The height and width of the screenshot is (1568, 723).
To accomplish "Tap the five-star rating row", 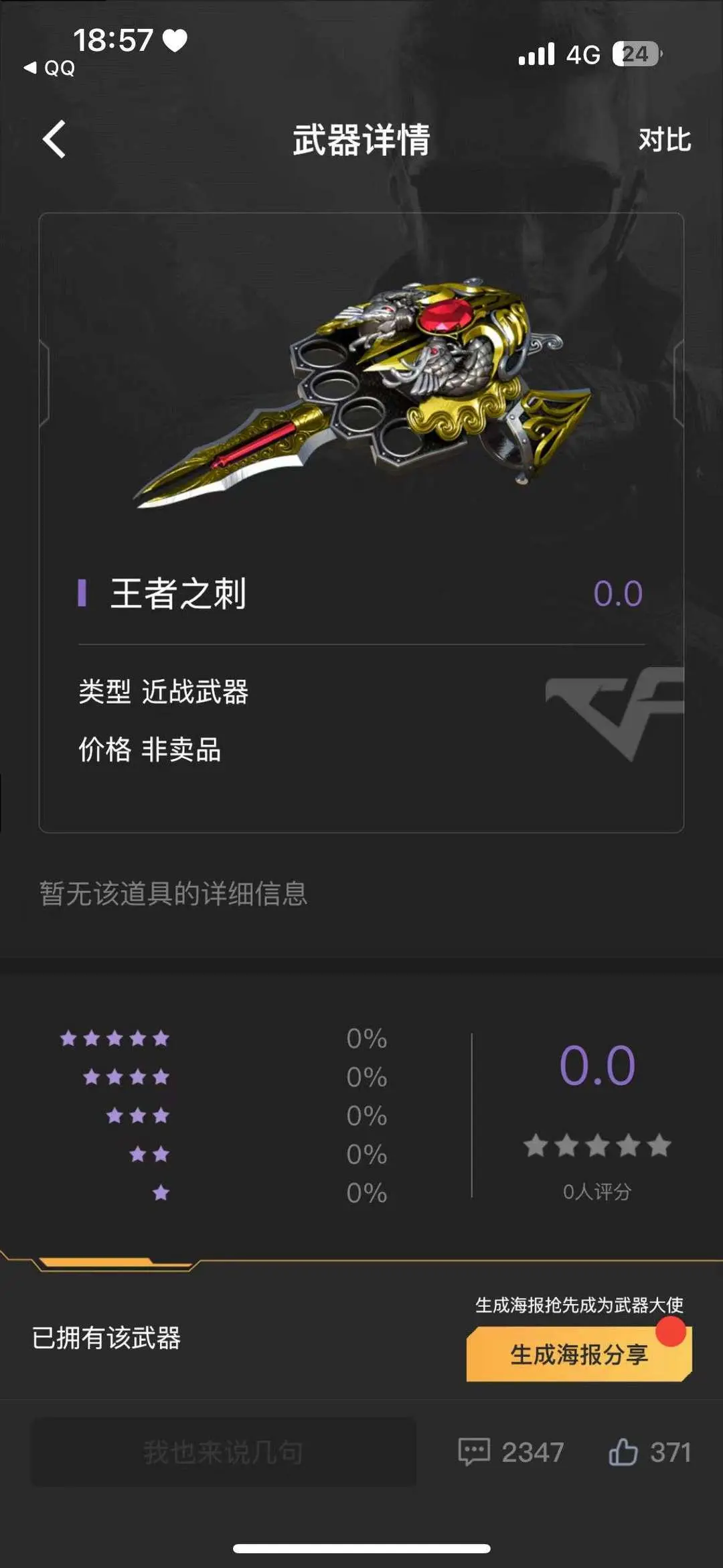I will [x=224, y=1038].
